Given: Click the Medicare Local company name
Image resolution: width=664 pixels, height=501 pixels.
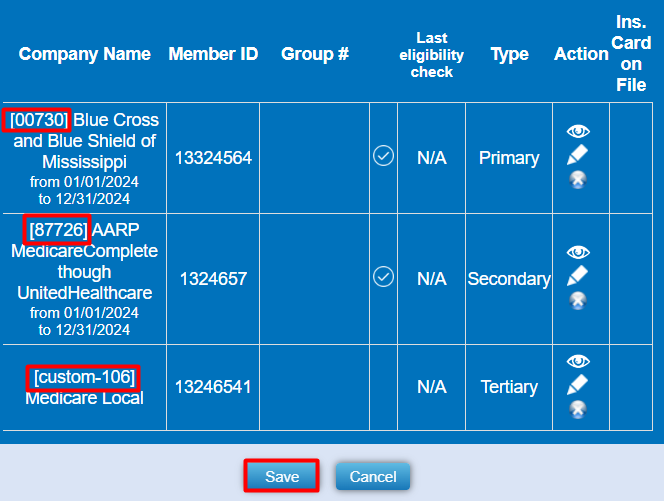Looking at the screenshot, I should pos(84,398).
